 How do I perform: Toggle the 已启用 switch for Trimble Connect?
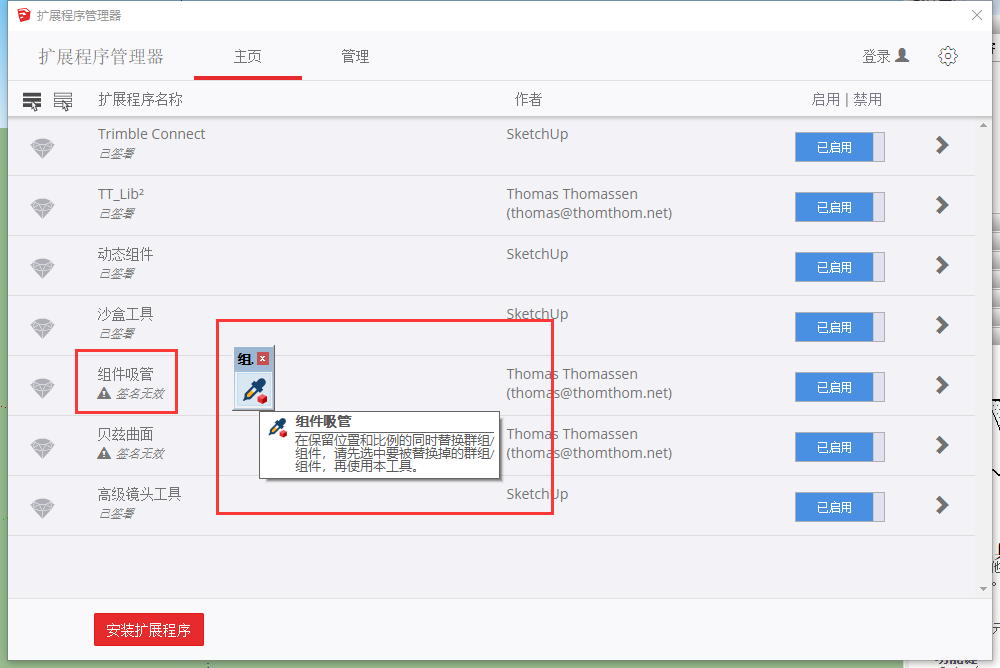(839, 147)
